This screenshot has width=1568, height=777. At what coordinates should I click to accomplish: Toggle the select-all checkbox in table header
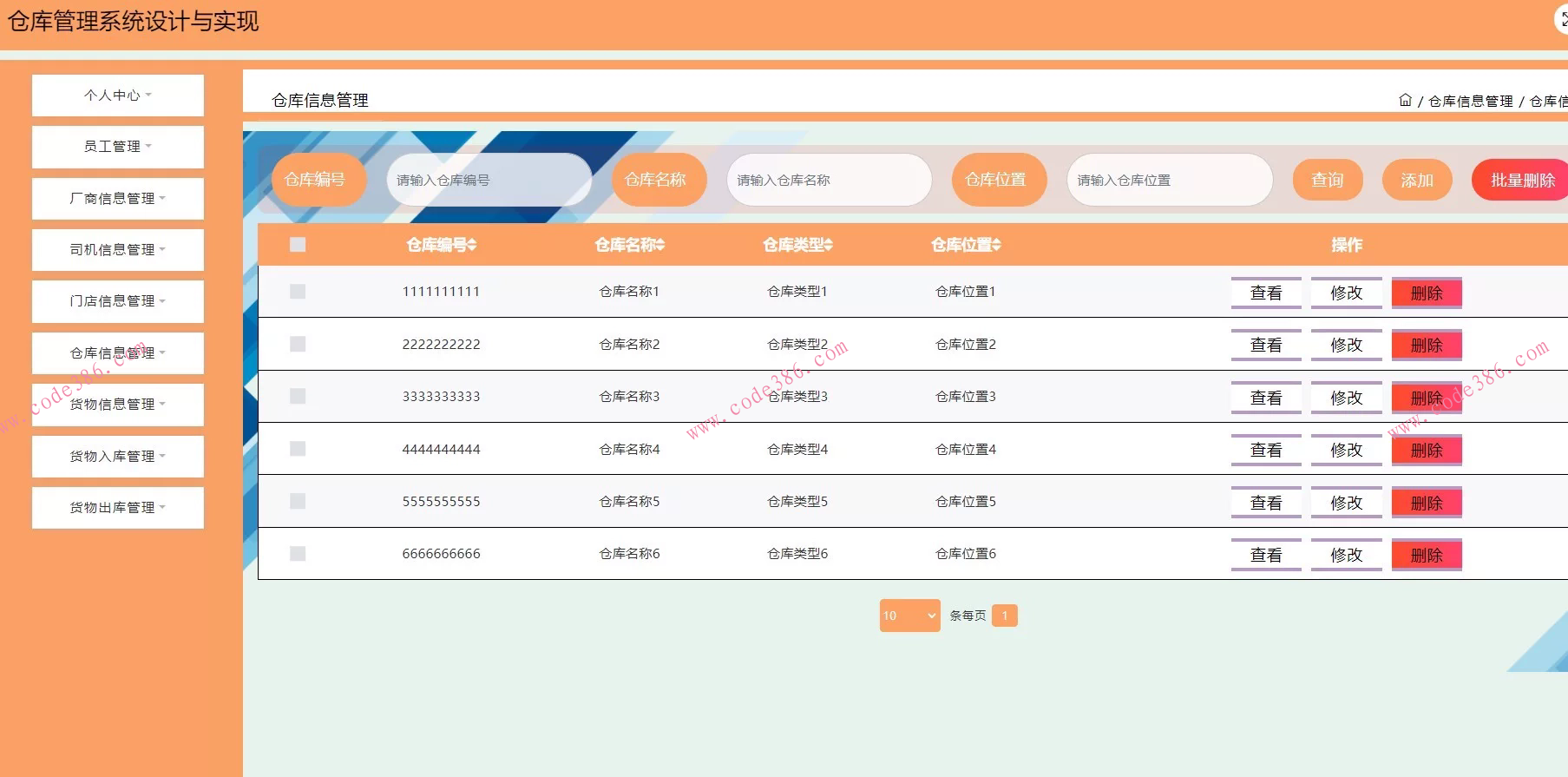tap(298, 245)
